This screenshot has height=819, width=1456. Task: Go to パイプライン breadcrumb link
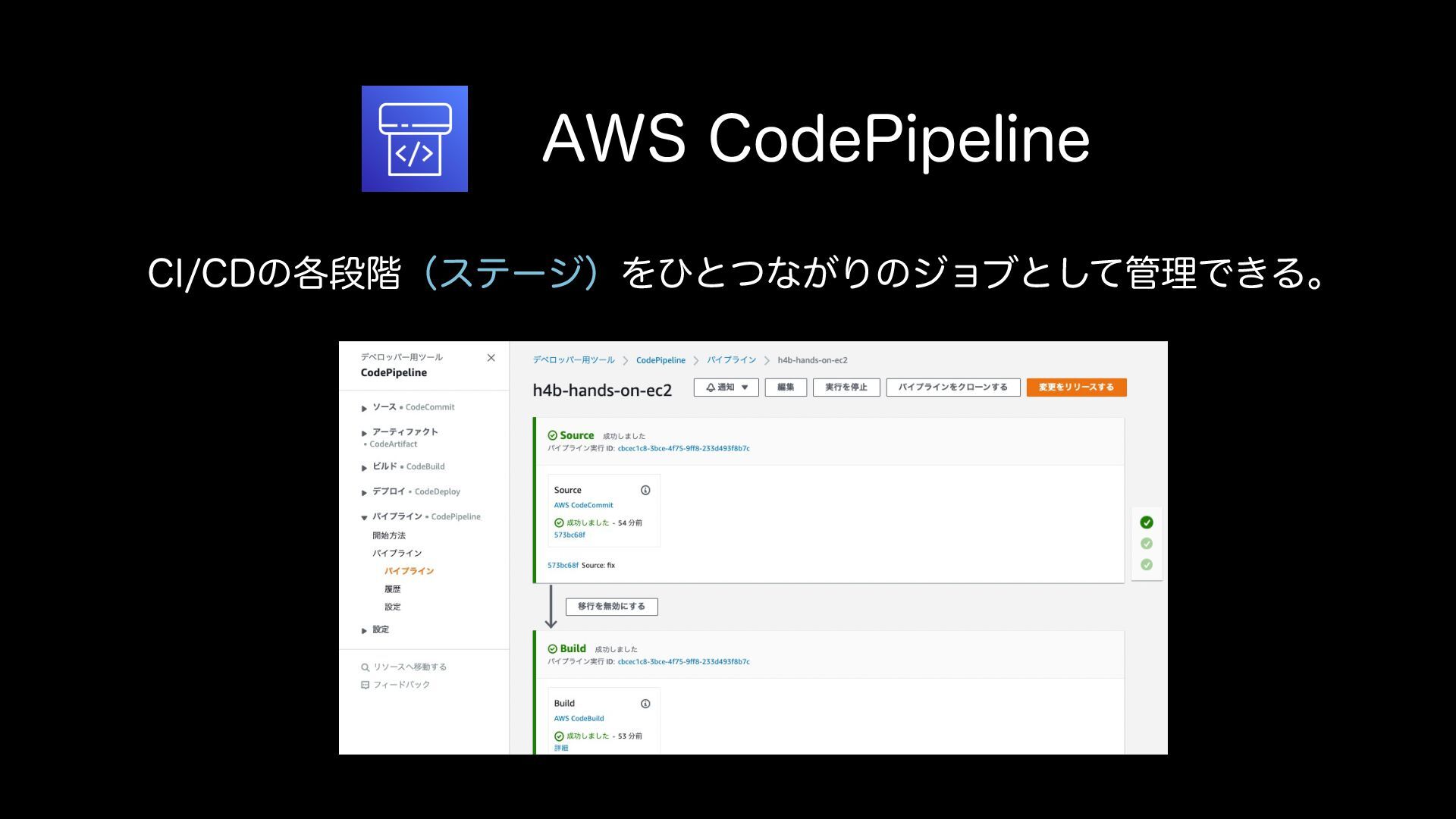click(x=731, y=360)
